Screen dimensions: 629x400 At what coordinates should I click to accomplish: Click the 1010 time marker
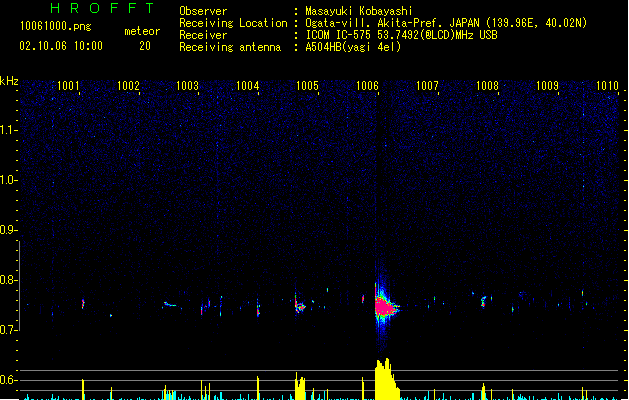tap(607, 86)
